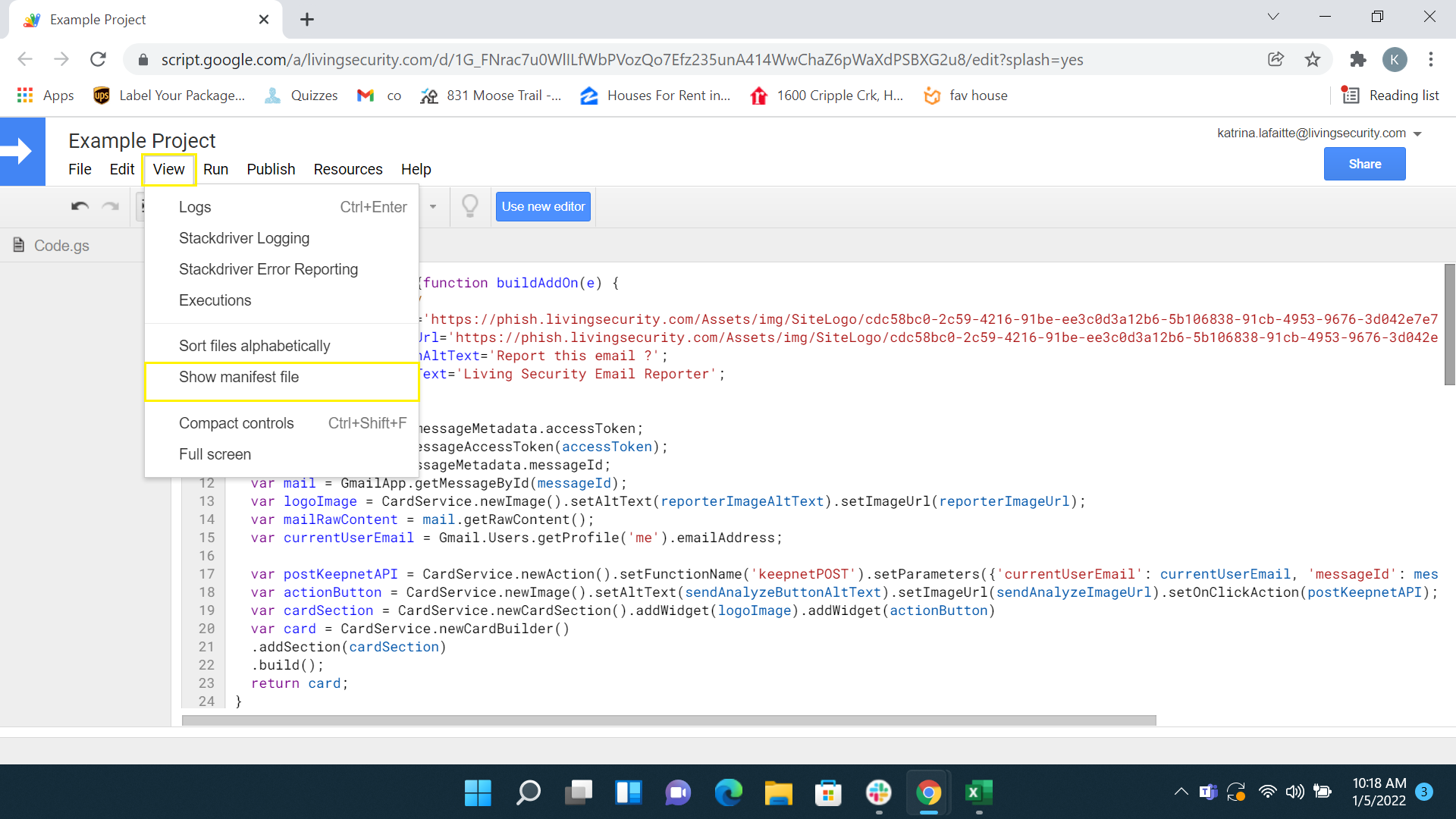1456x819 pixels.
Task: Open Microsoft Store from taskbar
Action: pos(829,793)
